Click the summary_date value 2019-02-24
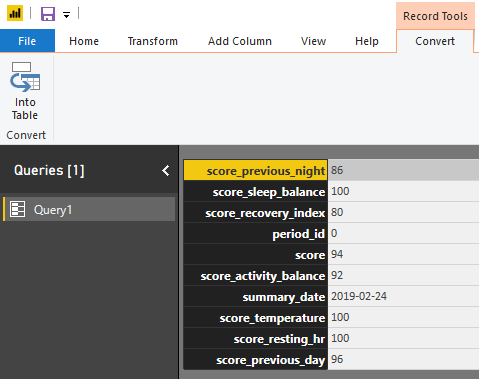The image size is (479, 379). [x=359, y=296]
